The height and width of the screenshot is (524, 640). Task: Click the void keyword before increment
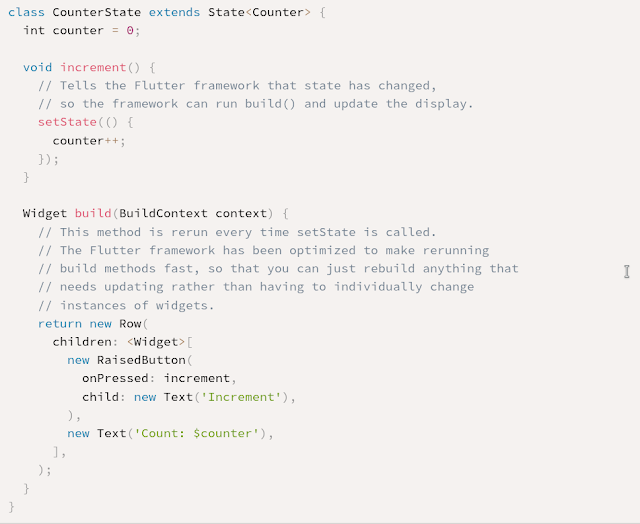tap(38, 67)
